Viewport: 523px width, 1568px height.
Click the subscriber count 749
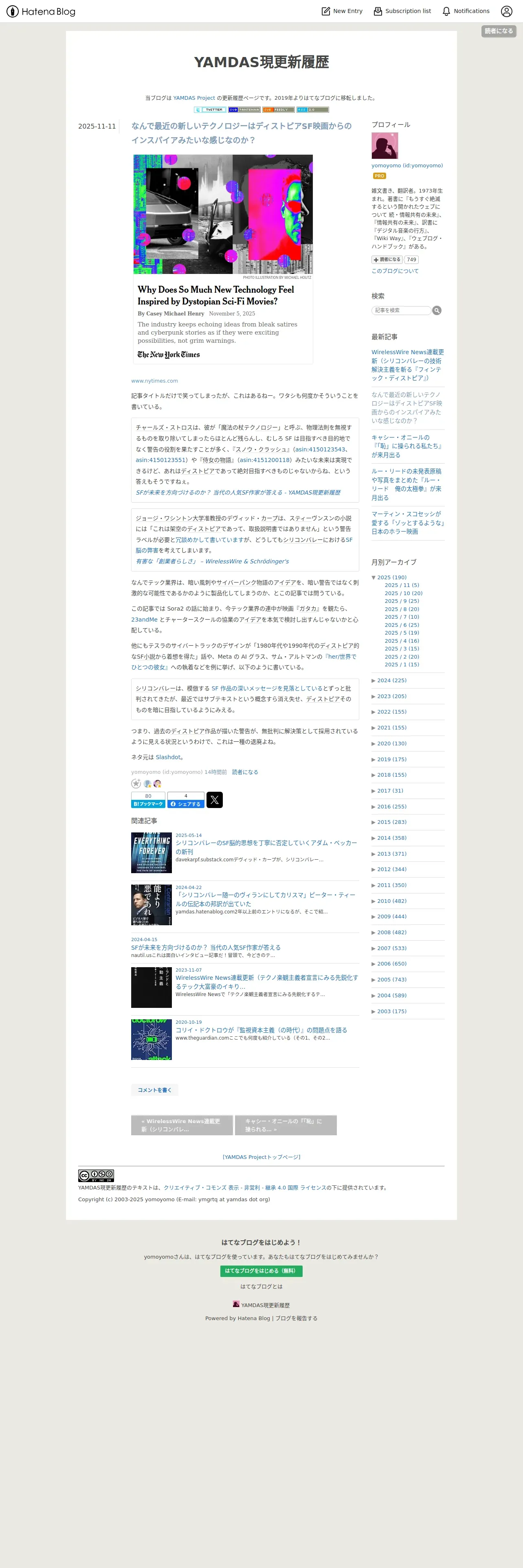[411, 259]
